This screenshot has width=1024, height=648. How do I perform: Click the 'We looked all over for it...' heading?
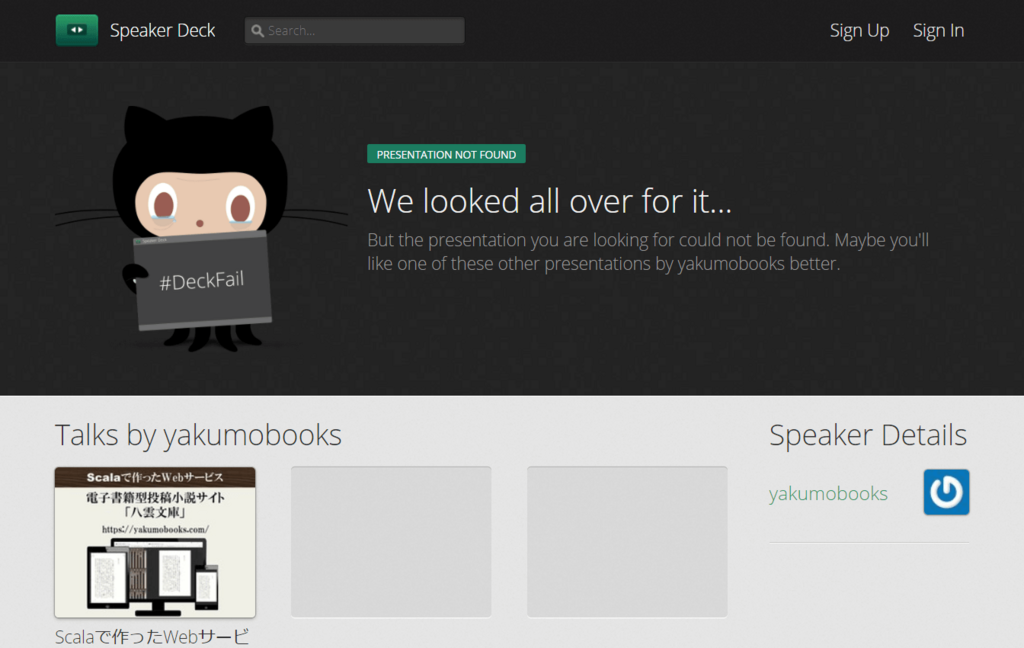tap(549, 201)
